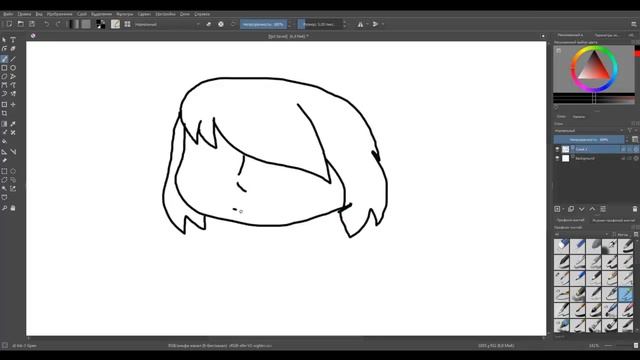
Task: Toggle eraser mode in the toolbar
Action: tap(209, 24)
